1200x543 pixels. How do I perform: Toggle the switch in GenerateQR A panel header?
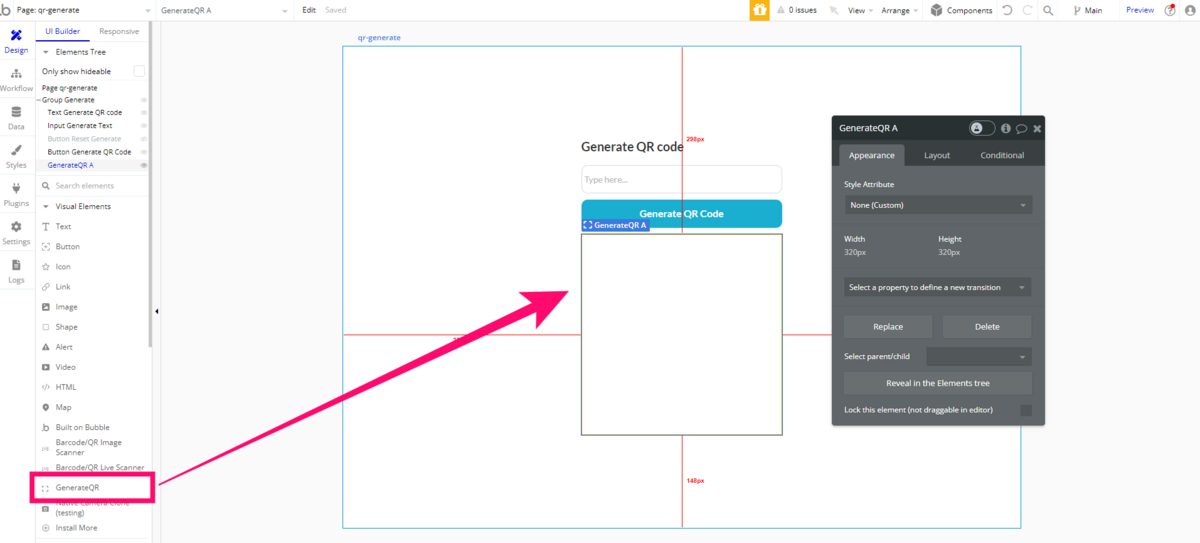coord(982,128)
